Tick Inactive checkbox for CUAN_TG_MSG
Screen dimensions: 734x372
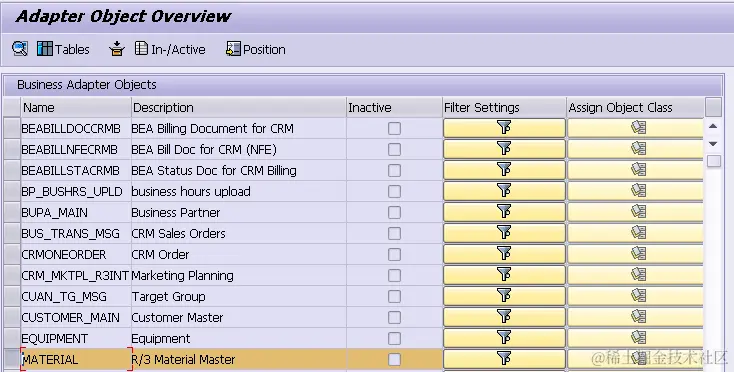[x=394, y=297]
